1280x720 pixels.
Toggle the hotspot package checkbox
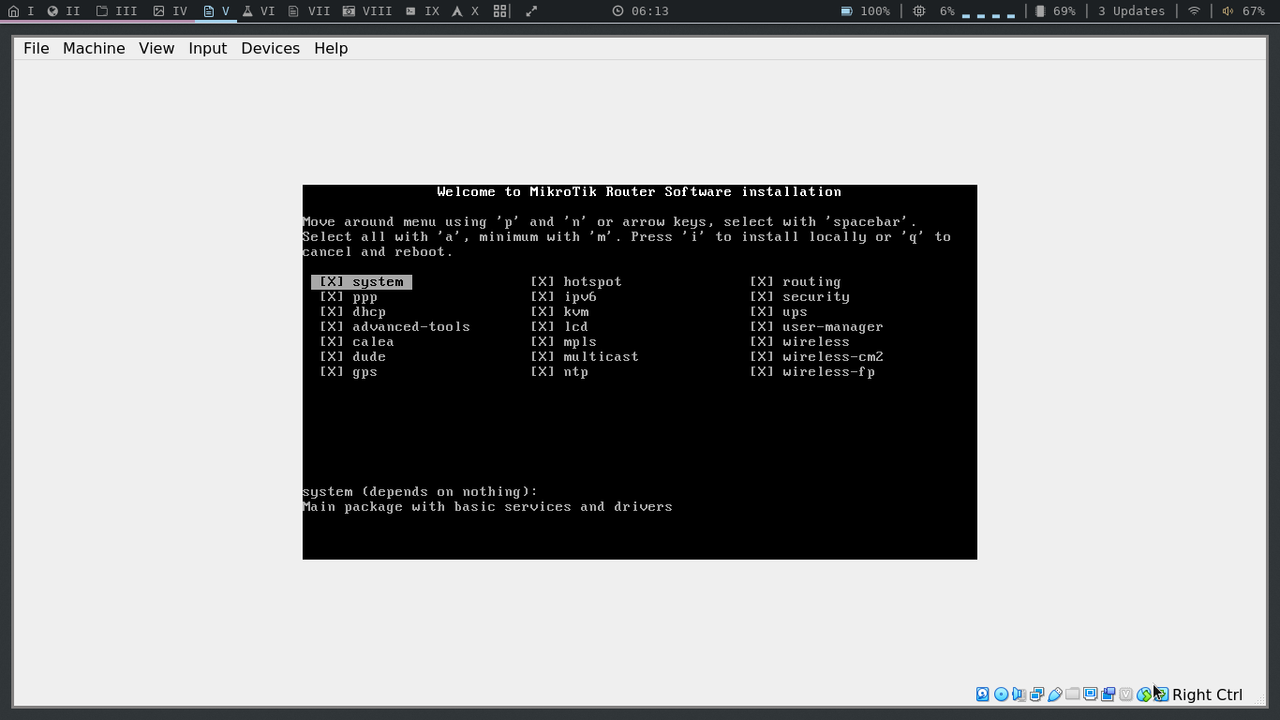pos(543,282)
